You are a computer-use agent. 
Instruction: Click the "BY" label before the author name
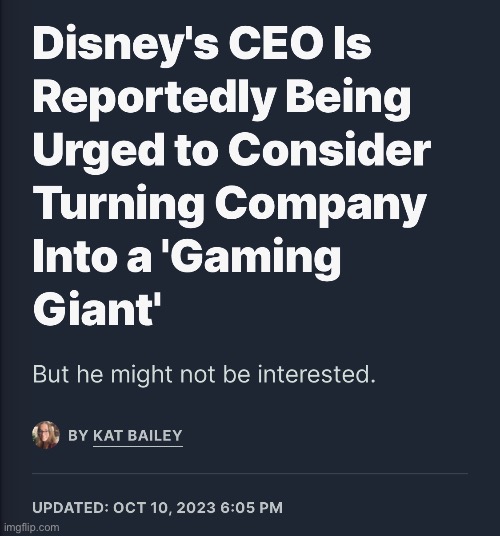click(78, 436)
